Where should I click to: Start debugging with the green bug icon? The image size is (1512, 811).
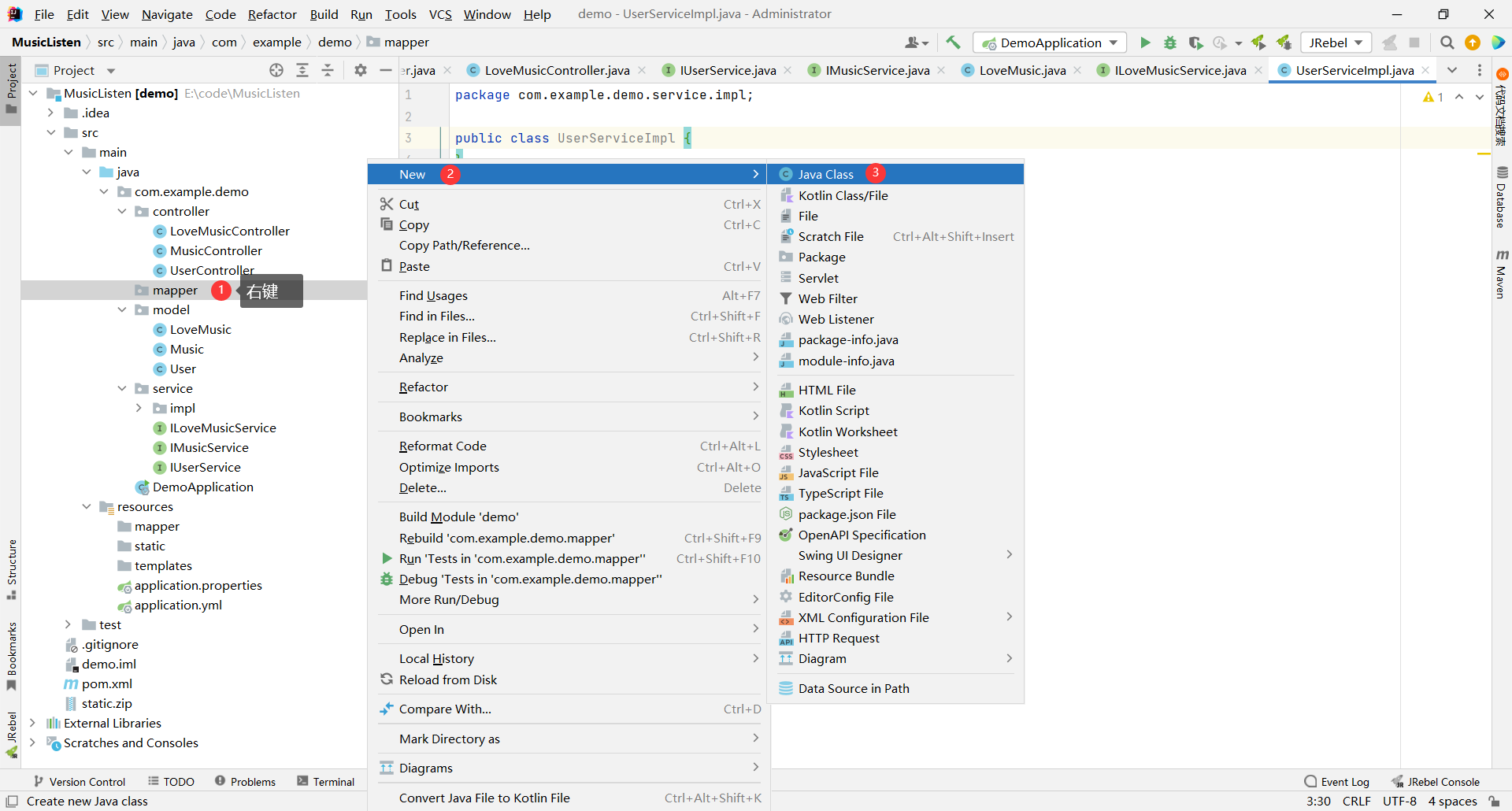[1170, 43]
